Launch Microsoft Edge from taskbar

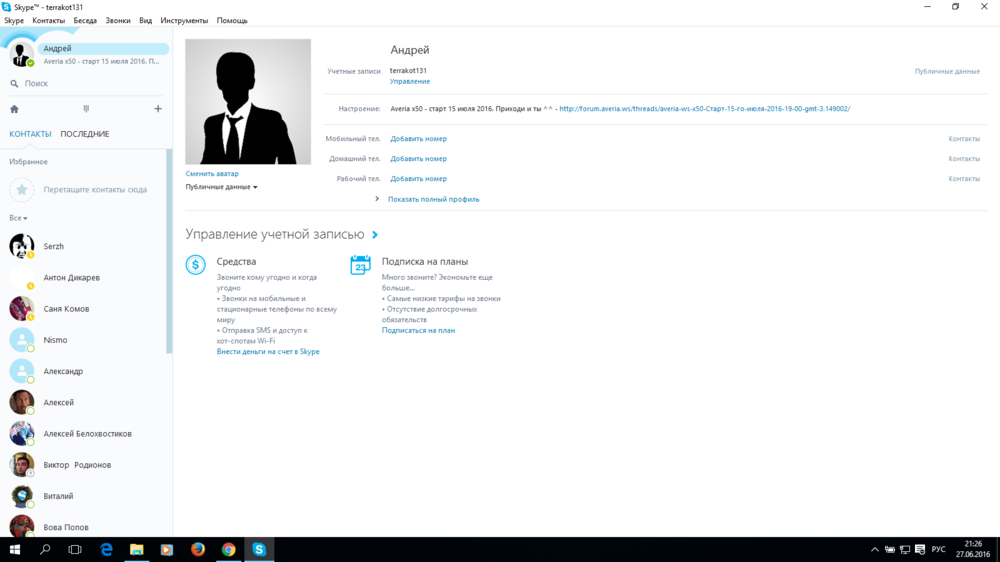tap(106, 549)
